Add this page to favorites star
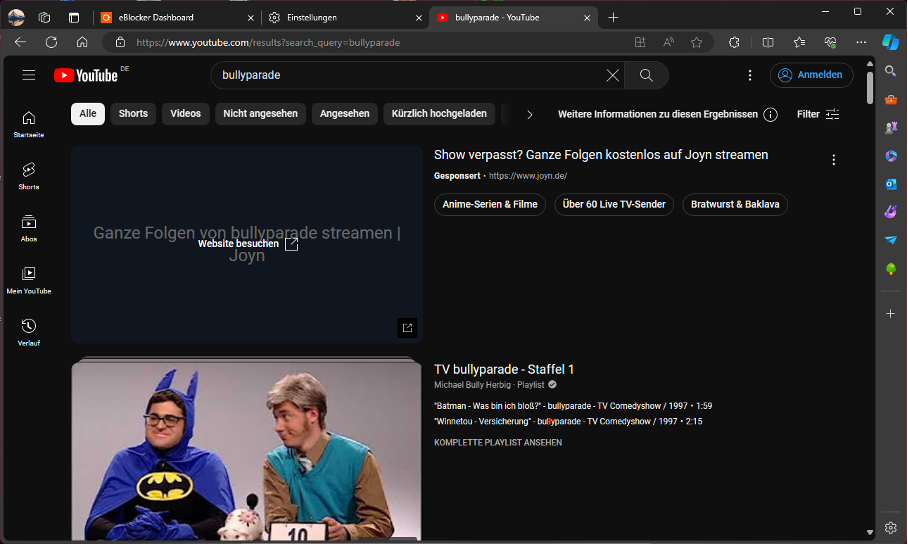 tap(697, 42)
